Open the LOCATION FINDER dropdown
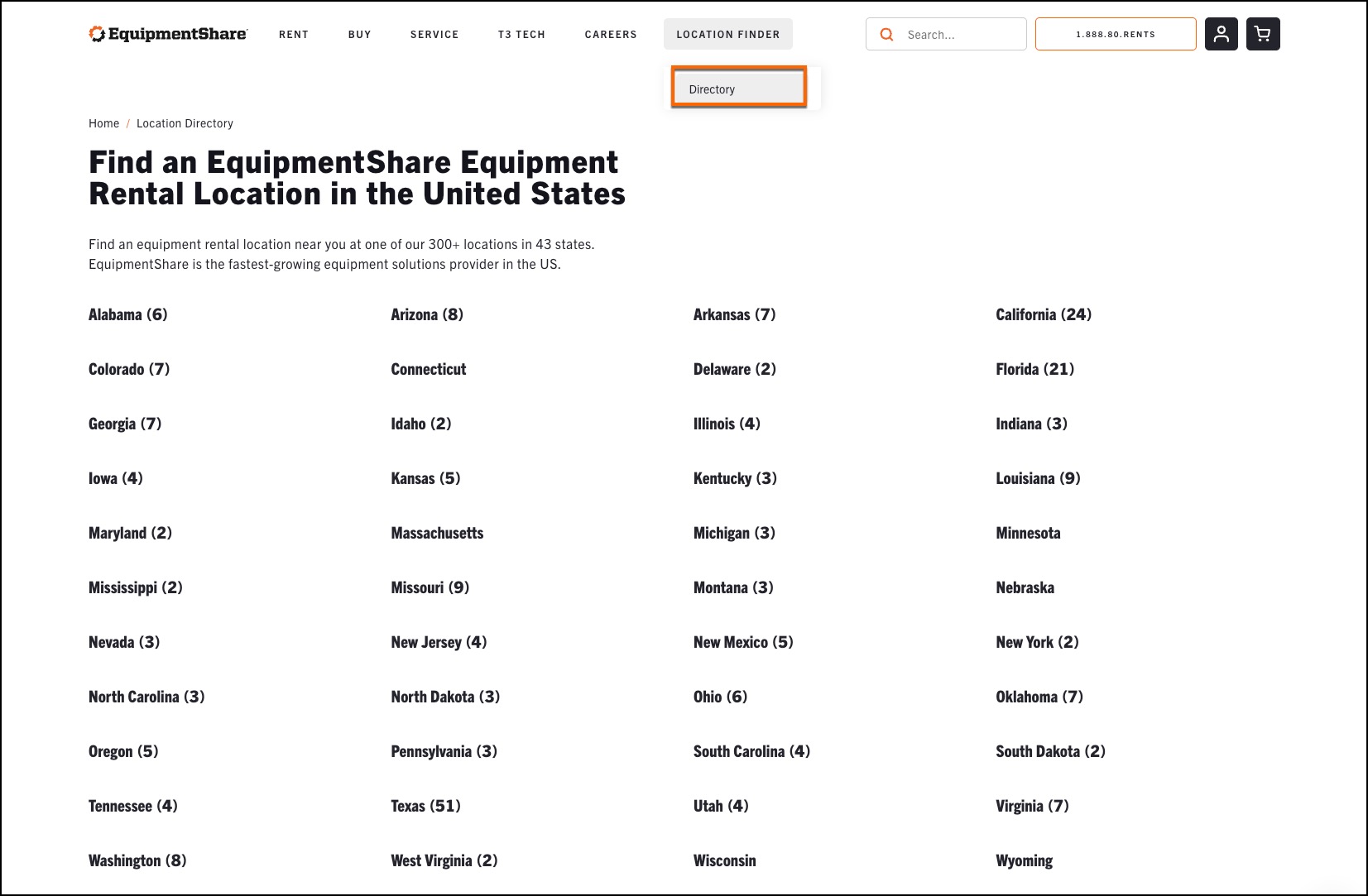Image resolution: width=1368 pixels, height=896 pixels. pyautogui.click(x=727, y=34)
